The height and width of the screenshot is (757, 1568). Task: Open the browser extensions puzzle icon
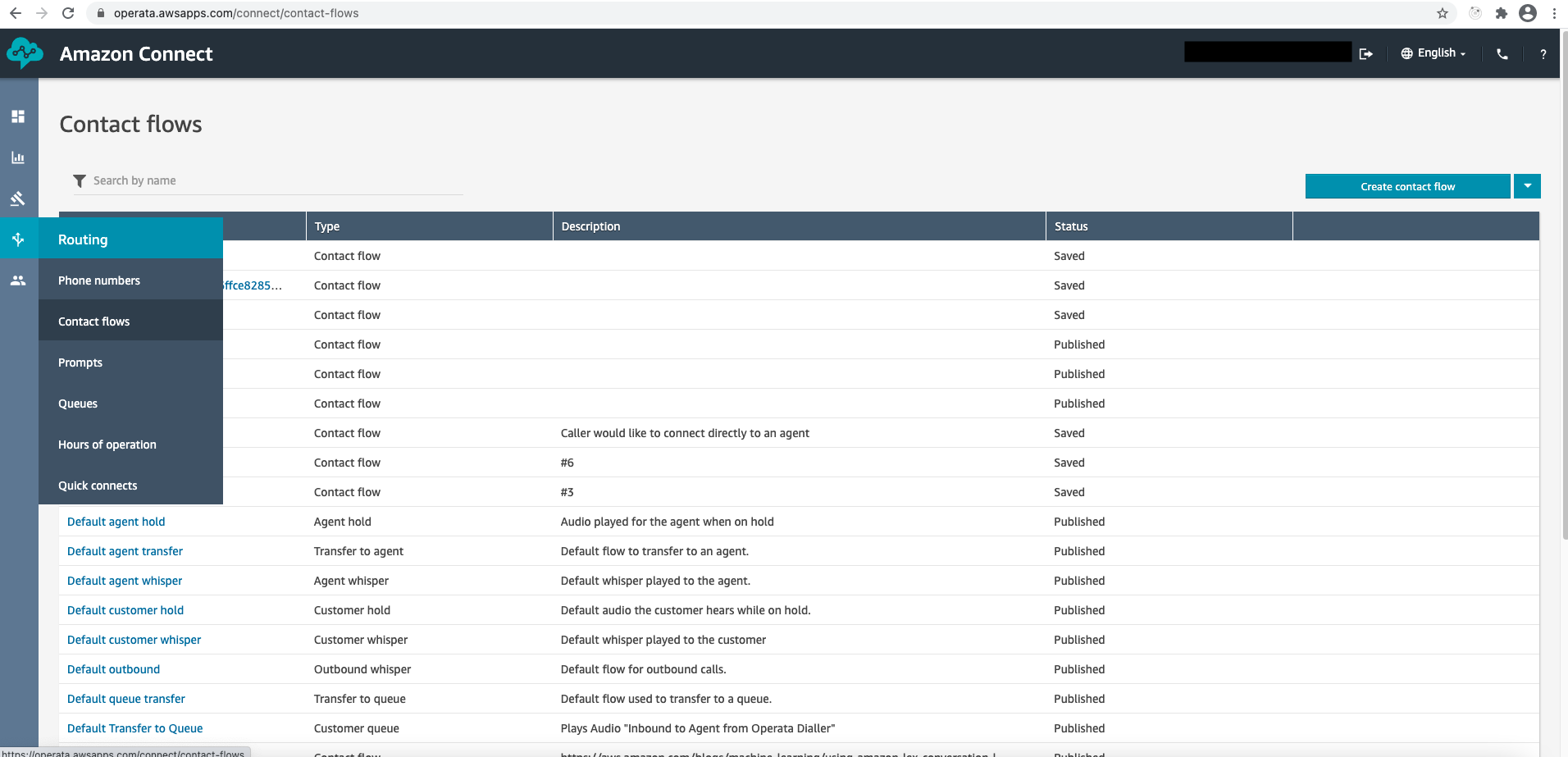pos(1502,13)
